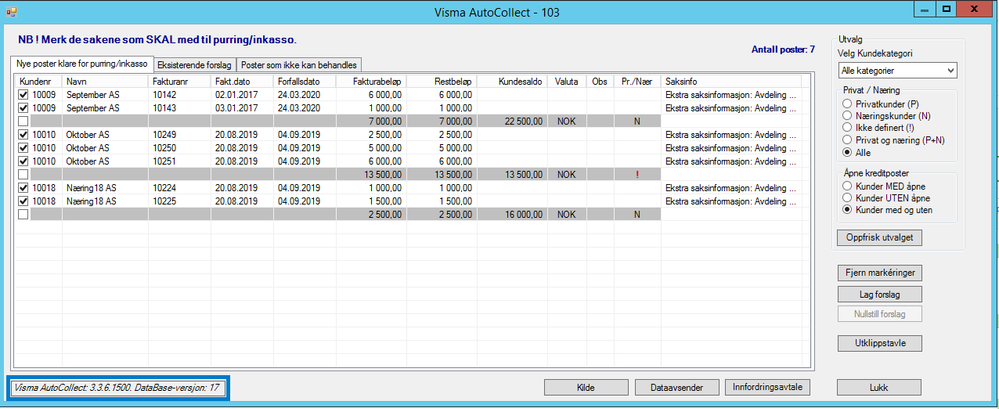Open the Nye poster klare for purring/inkasso tab
This screenshot has height=409, width=999.
tap(83, 64)
